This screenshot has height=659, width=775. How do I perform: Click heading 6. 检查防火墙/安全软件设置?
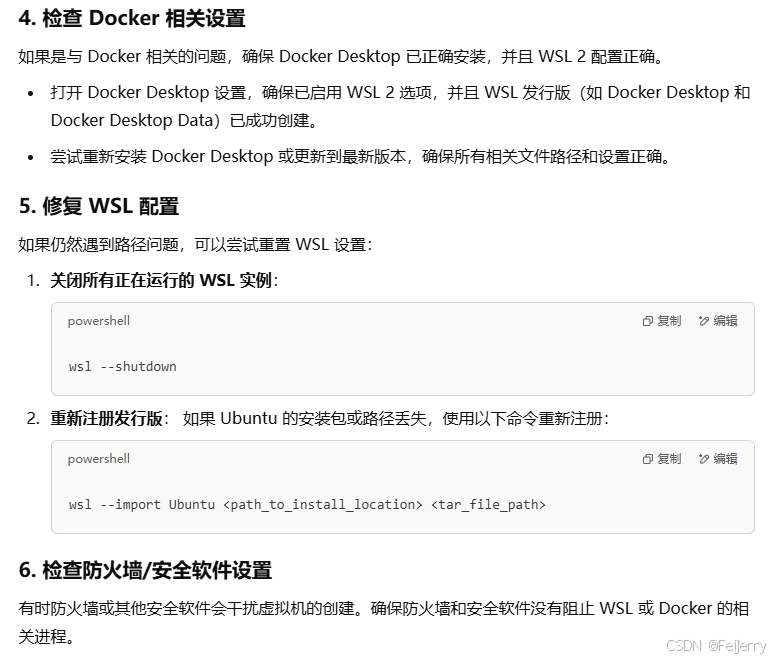145,570
